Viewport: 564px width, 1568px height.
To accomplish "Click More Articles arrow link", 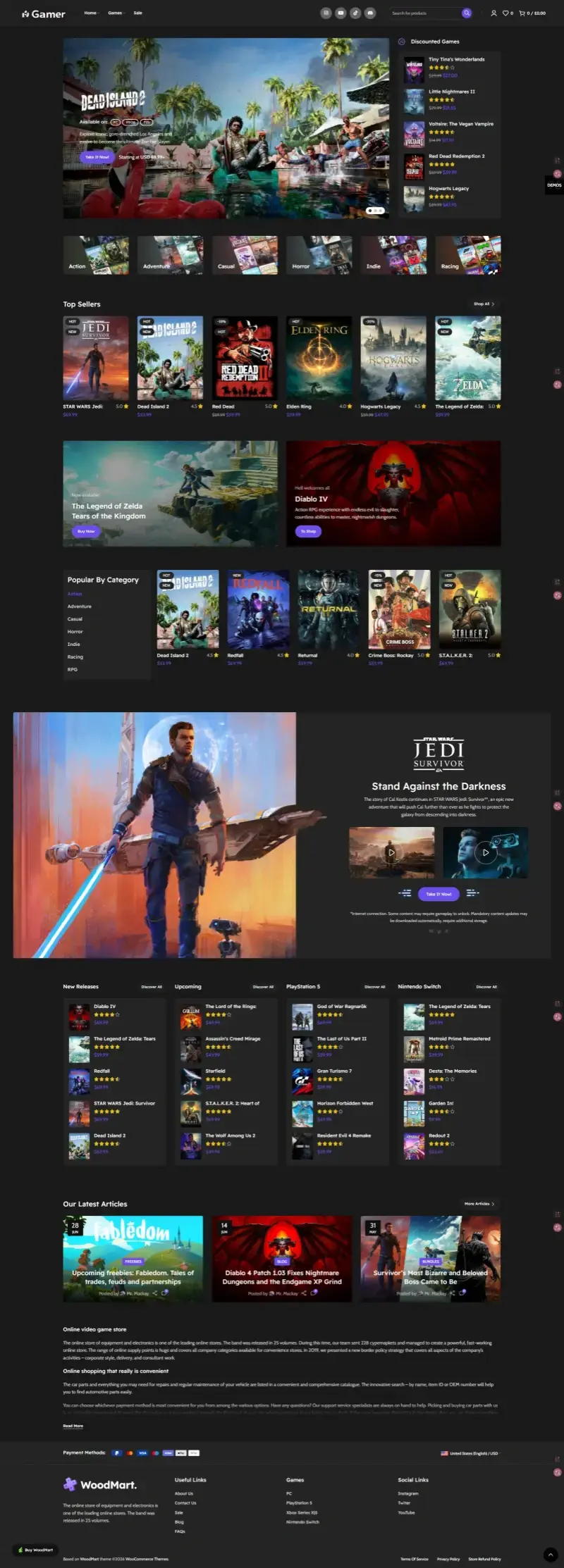I will 479,1204.
